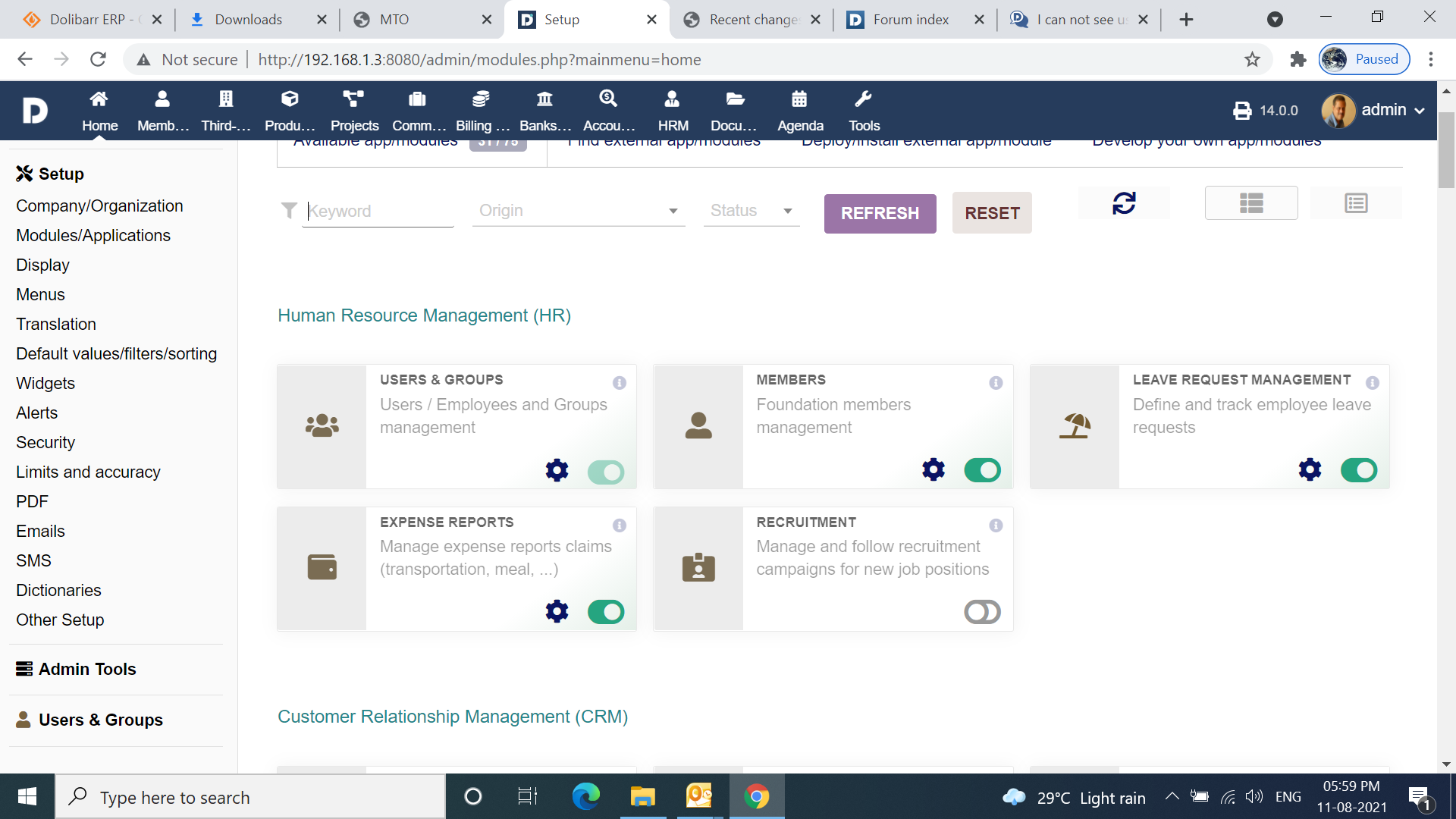Expand the admin user menu

point(1373,111)
